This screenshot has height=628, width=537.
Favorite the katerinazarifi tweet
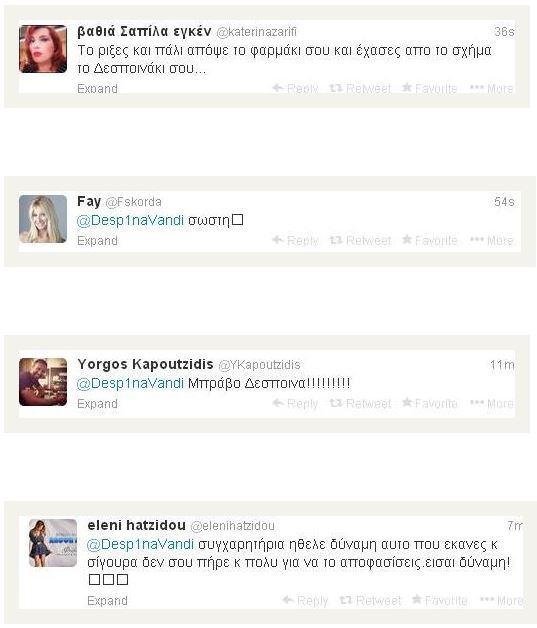coord(430,88)
